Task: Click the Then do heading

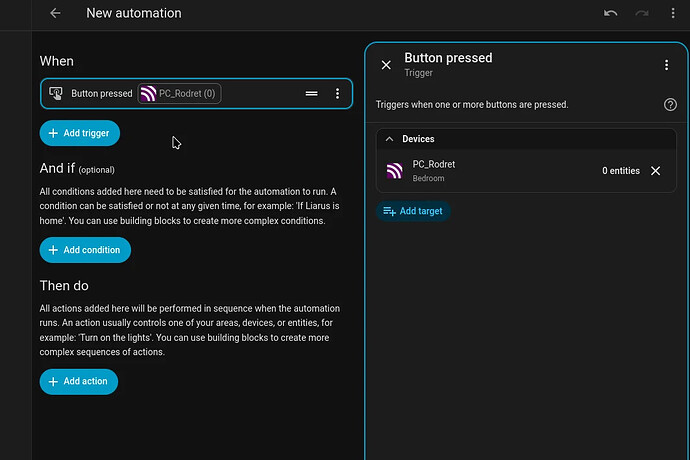Action: click(x=64, y=286)
